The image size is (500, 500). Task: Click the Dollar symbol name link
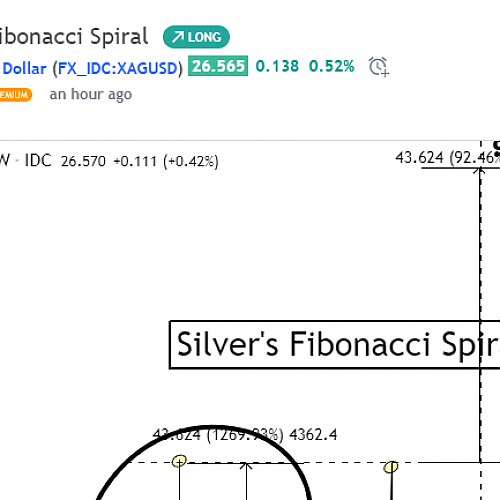coord(23,69)
